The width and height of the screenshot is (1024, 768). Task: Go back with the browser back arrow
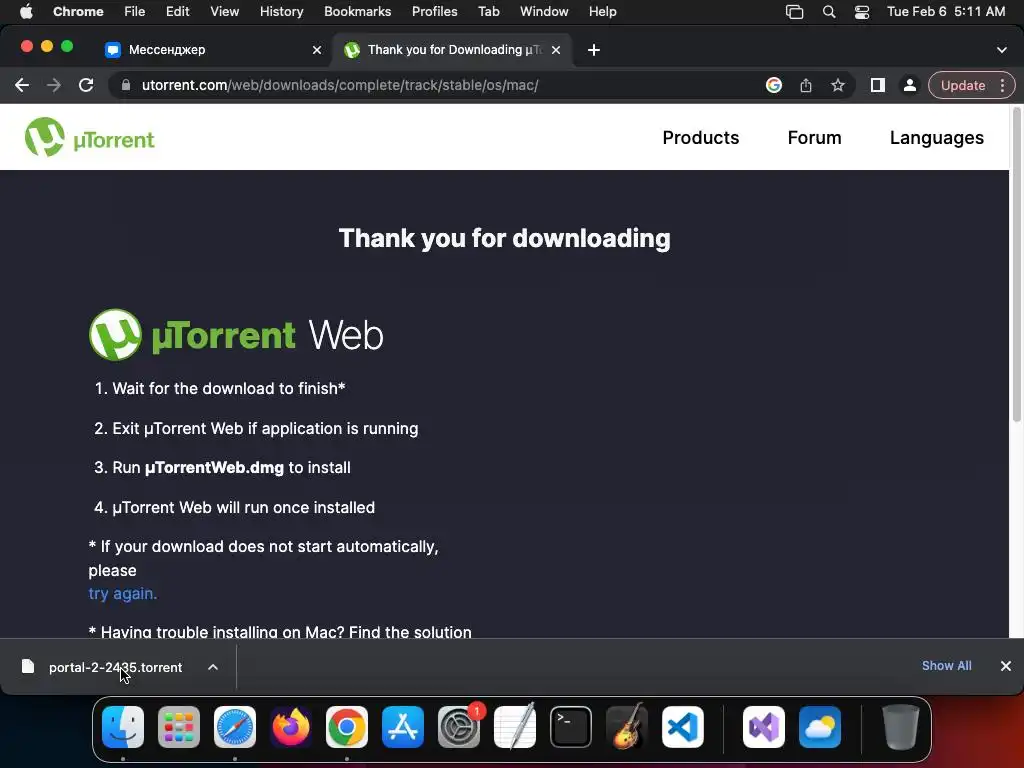pyautogui.click(x=22, y=85)
